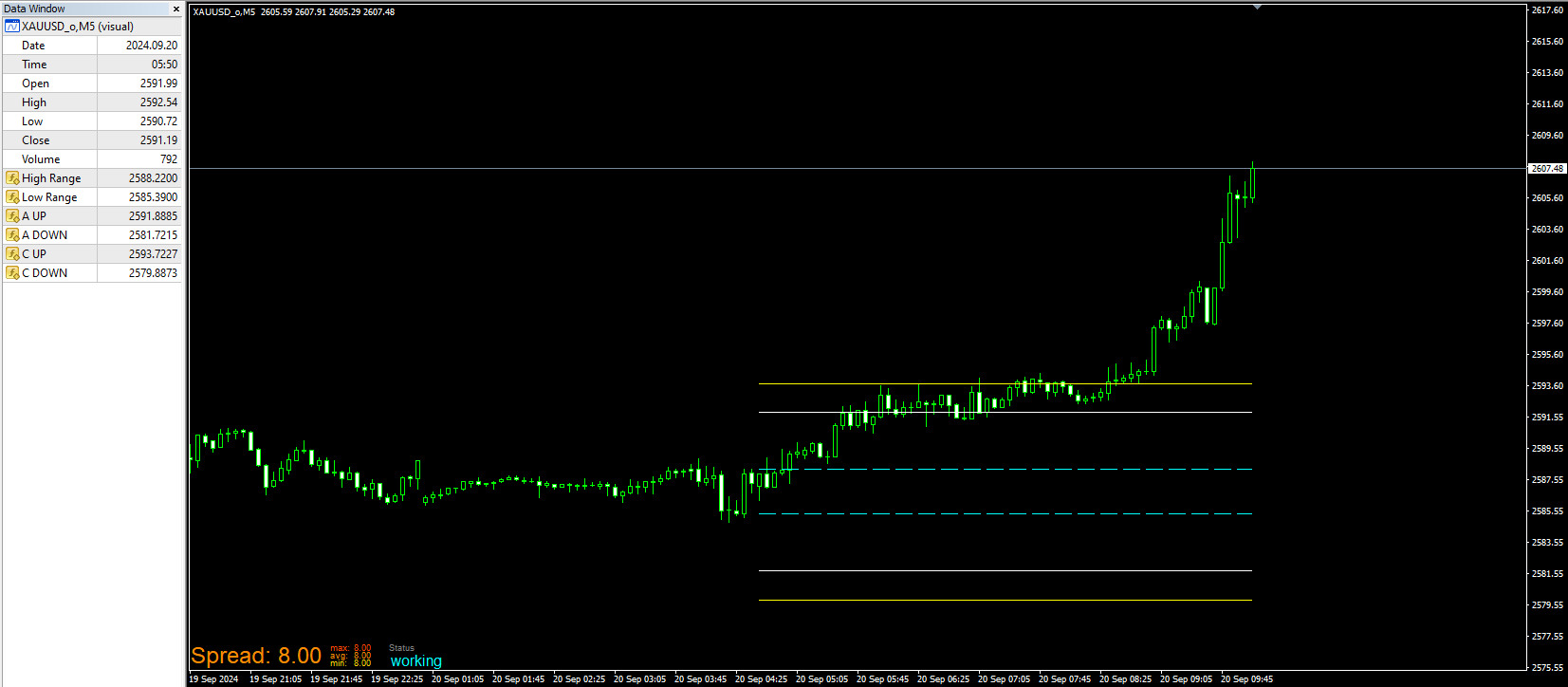1568x687 pixels.
Task: Click the Volume value 792
Action: click(x=169, y=159)
